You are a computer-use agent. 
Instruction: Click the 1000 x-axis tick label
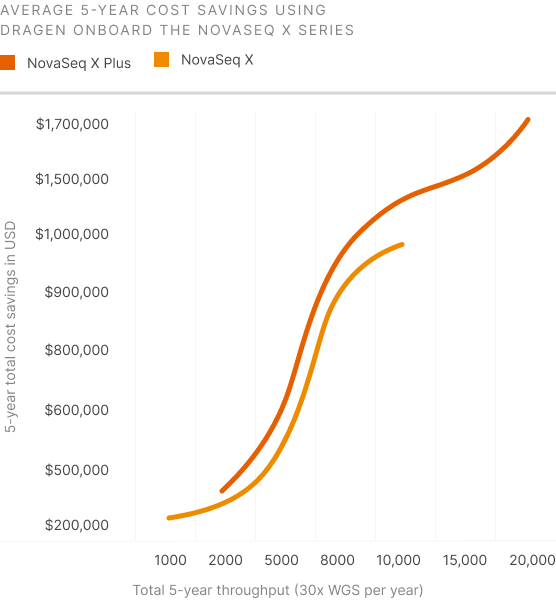[170, 560]
